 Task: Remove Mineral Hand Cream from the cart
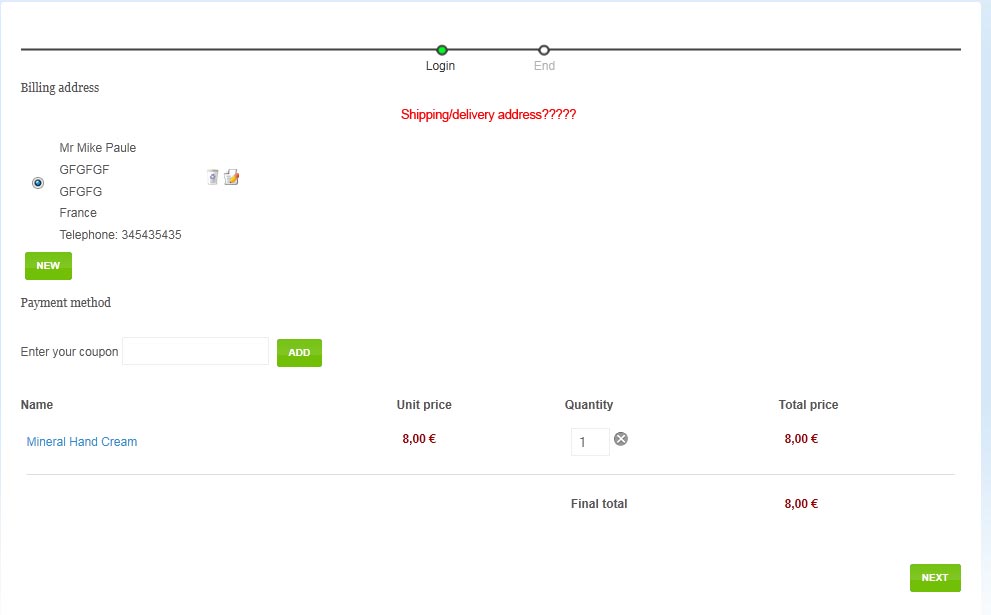click(621, 439)
